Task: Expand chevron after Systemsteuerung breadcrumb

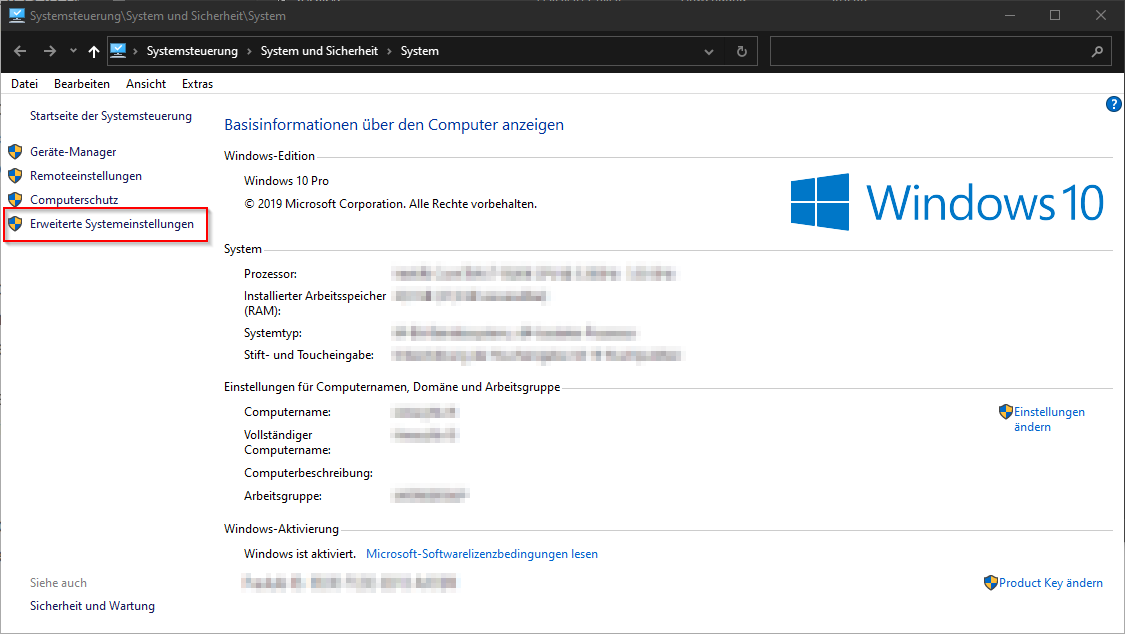Action: point(249,51)
